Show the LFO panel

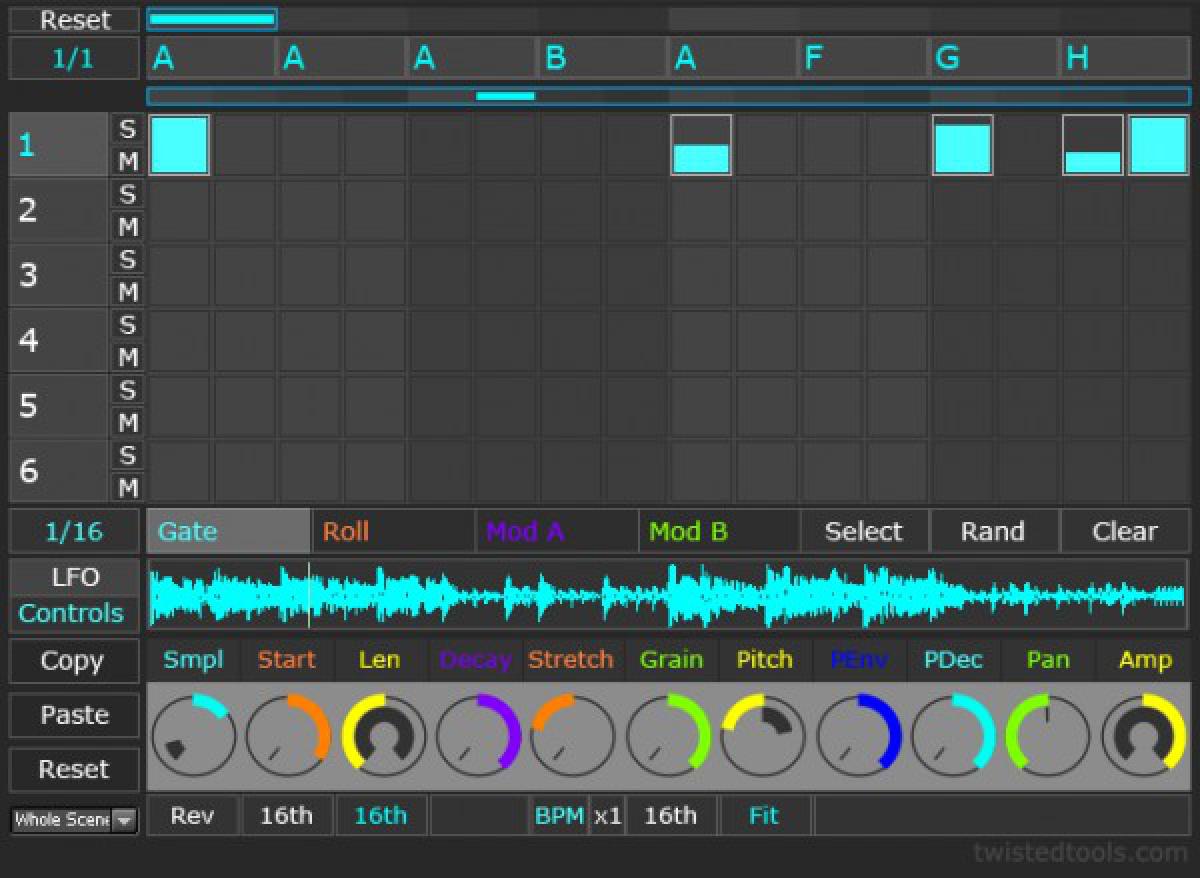click(74, 578)
